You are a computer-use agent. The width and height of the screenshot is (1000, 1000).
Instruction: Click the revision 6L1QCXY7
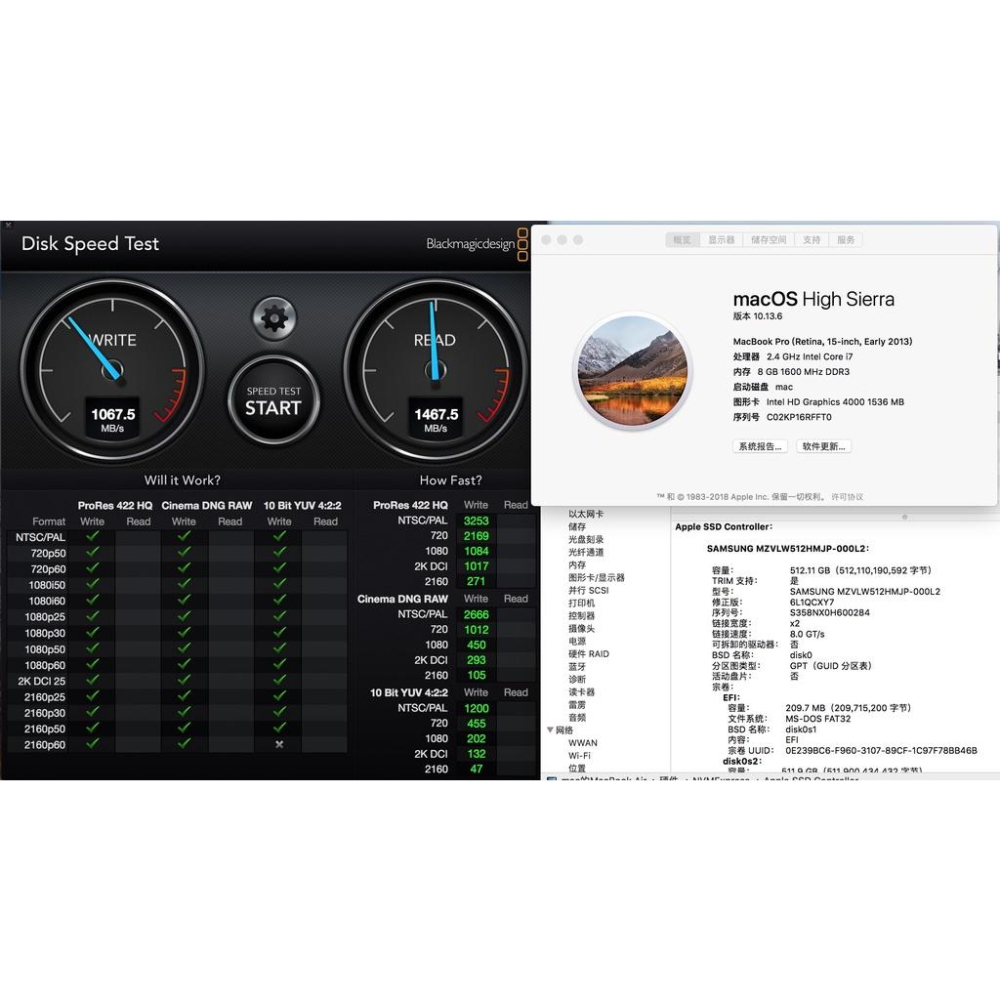(x=812, y=603)
